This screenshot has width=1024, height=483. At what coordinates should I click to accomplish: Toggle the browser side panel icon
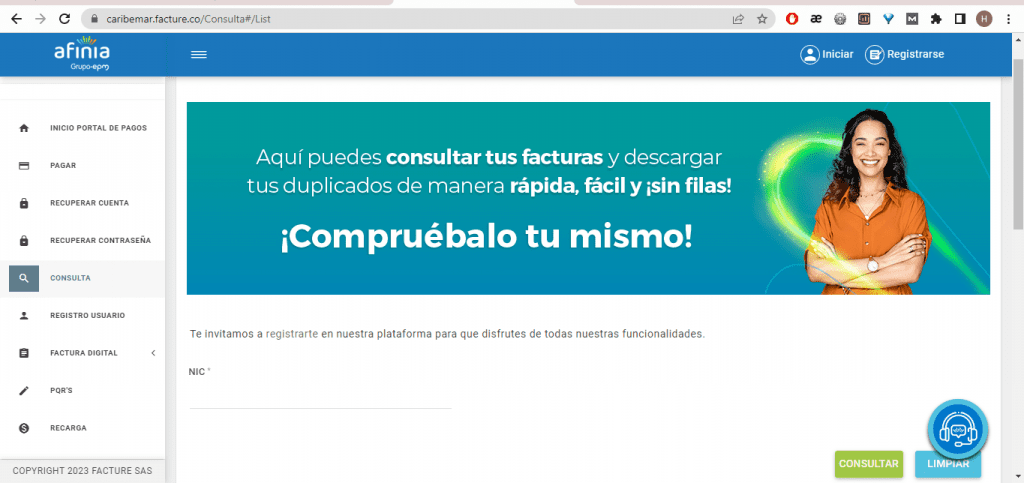(960, 19)
